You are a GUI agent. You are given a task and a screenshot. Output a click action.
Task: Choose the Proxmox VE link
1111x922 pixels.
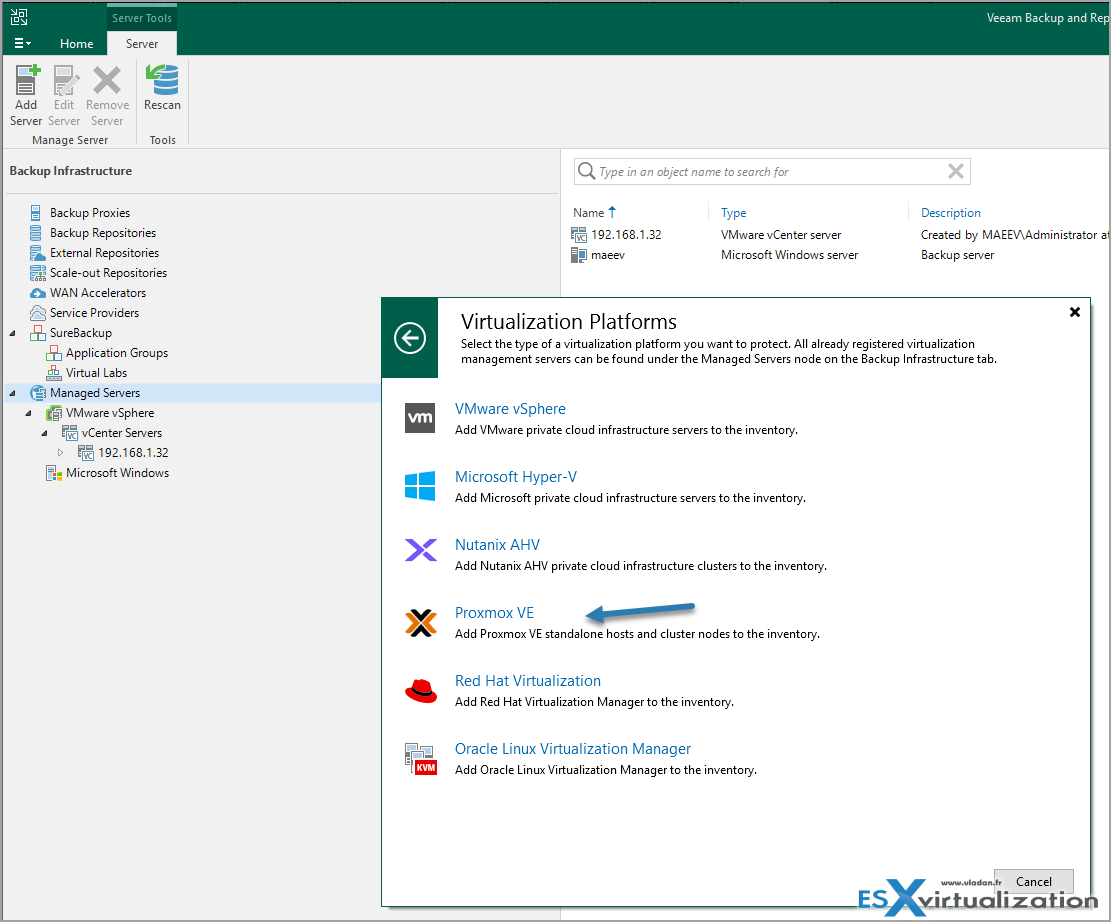click(495, 613)
